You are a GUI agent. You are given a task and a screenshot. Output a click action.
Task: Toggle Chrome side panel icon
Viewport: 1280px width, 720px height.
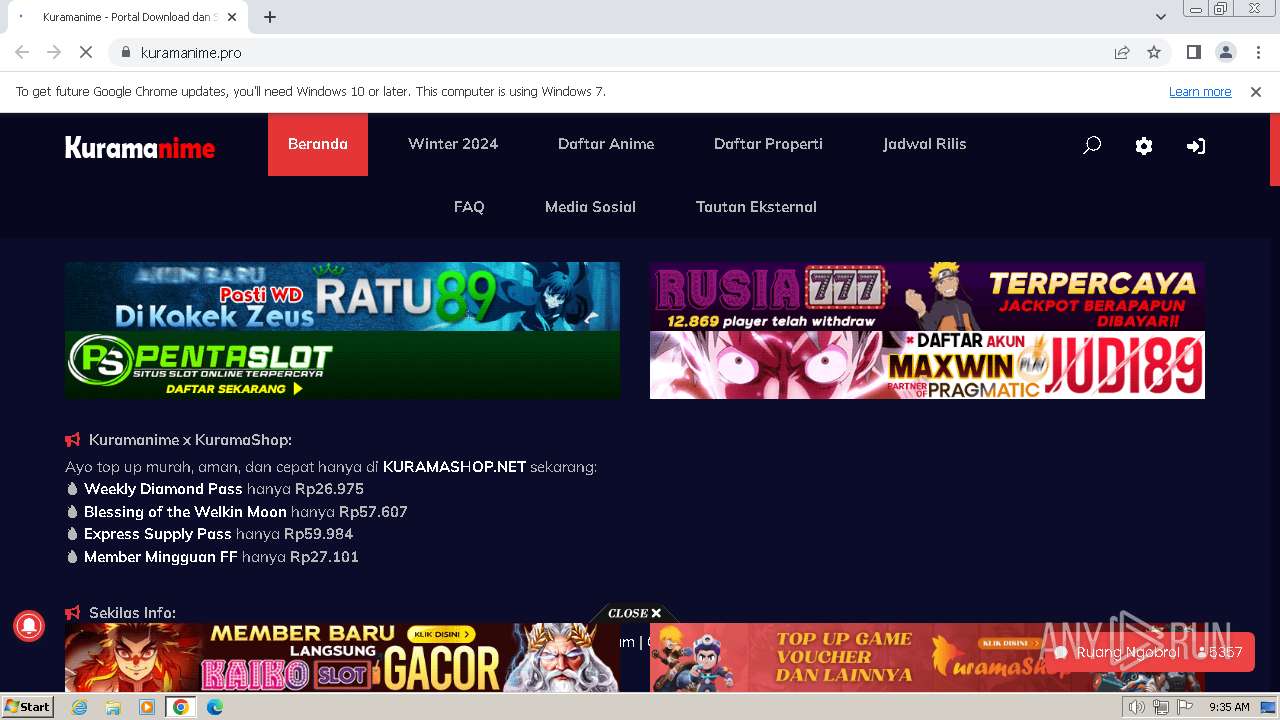tap(1193, 52)
